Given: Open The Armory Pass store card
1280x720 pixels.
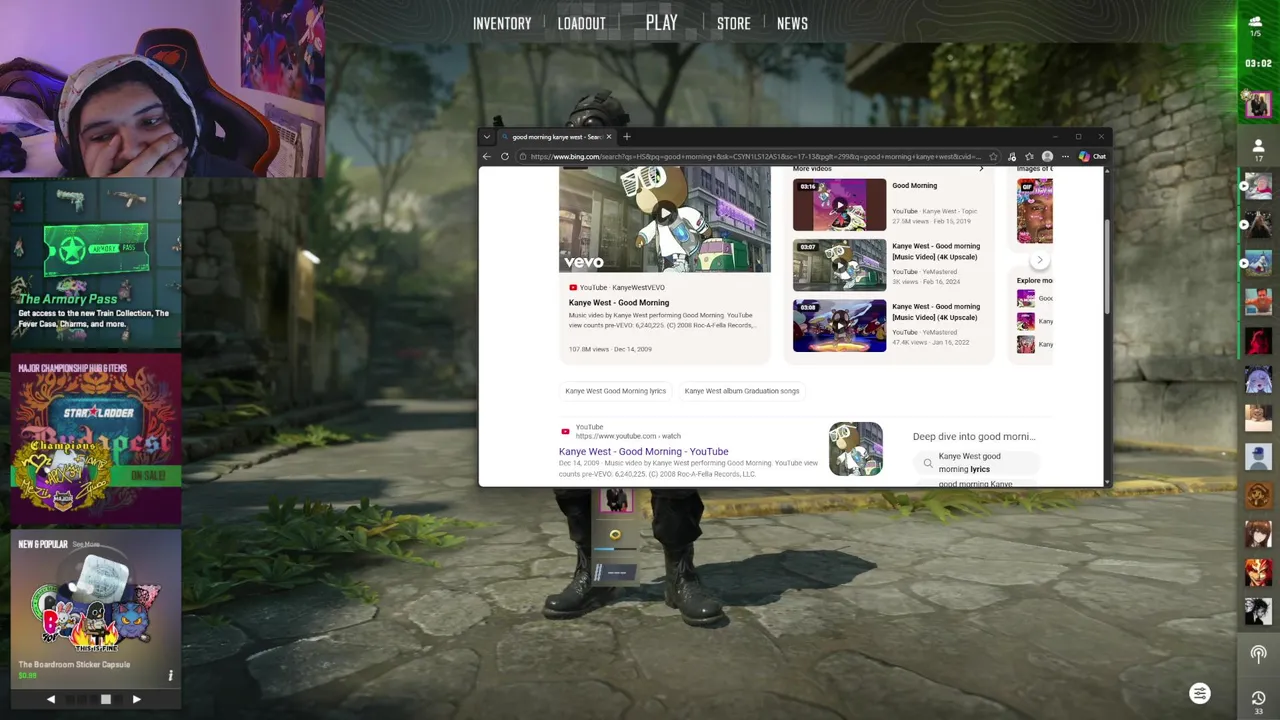Looking at the screenshot, I should pos(96,263).
